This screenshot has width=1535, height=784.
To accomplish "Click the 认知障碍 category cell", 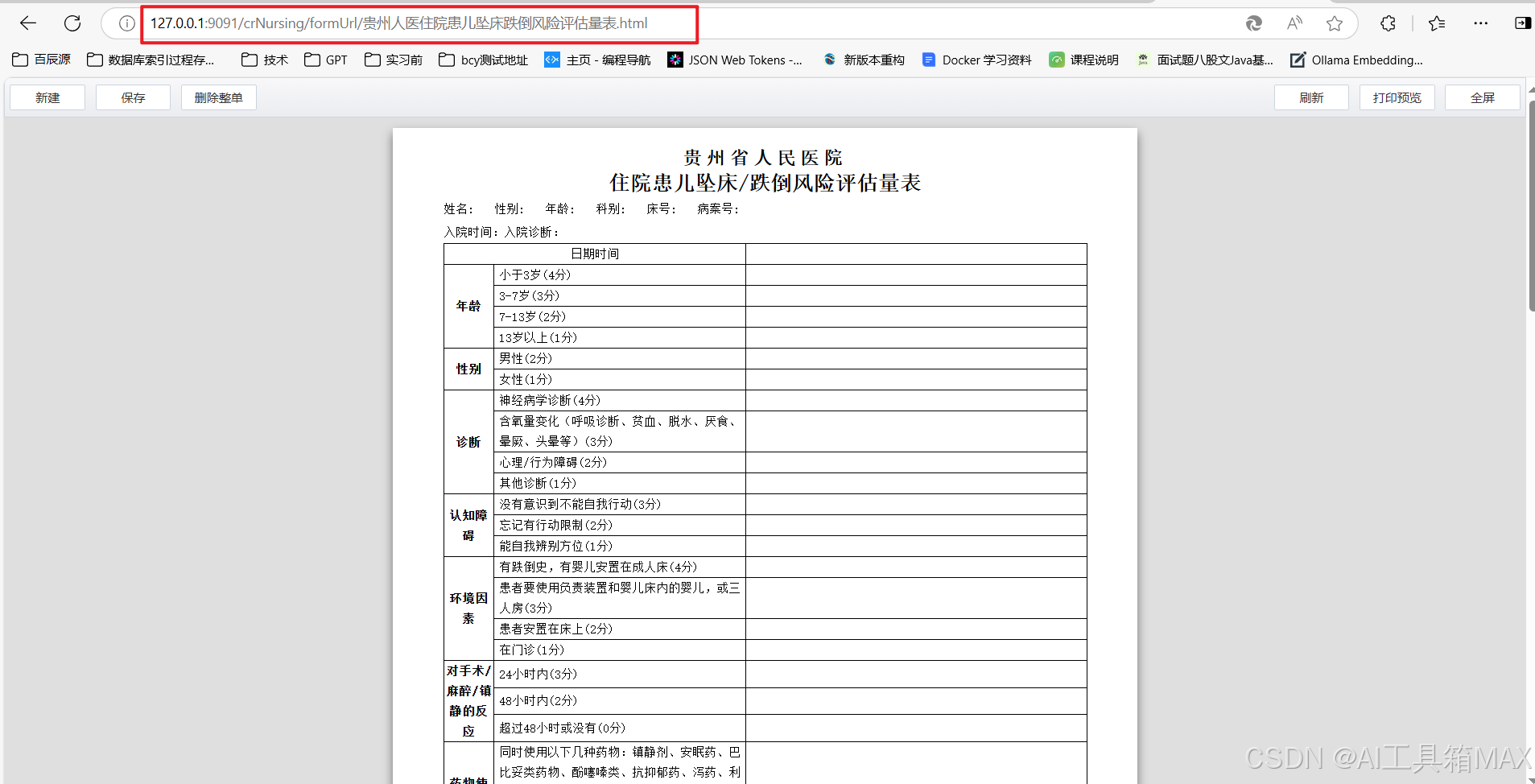I will pyautogui.click(x=468, y=525).
